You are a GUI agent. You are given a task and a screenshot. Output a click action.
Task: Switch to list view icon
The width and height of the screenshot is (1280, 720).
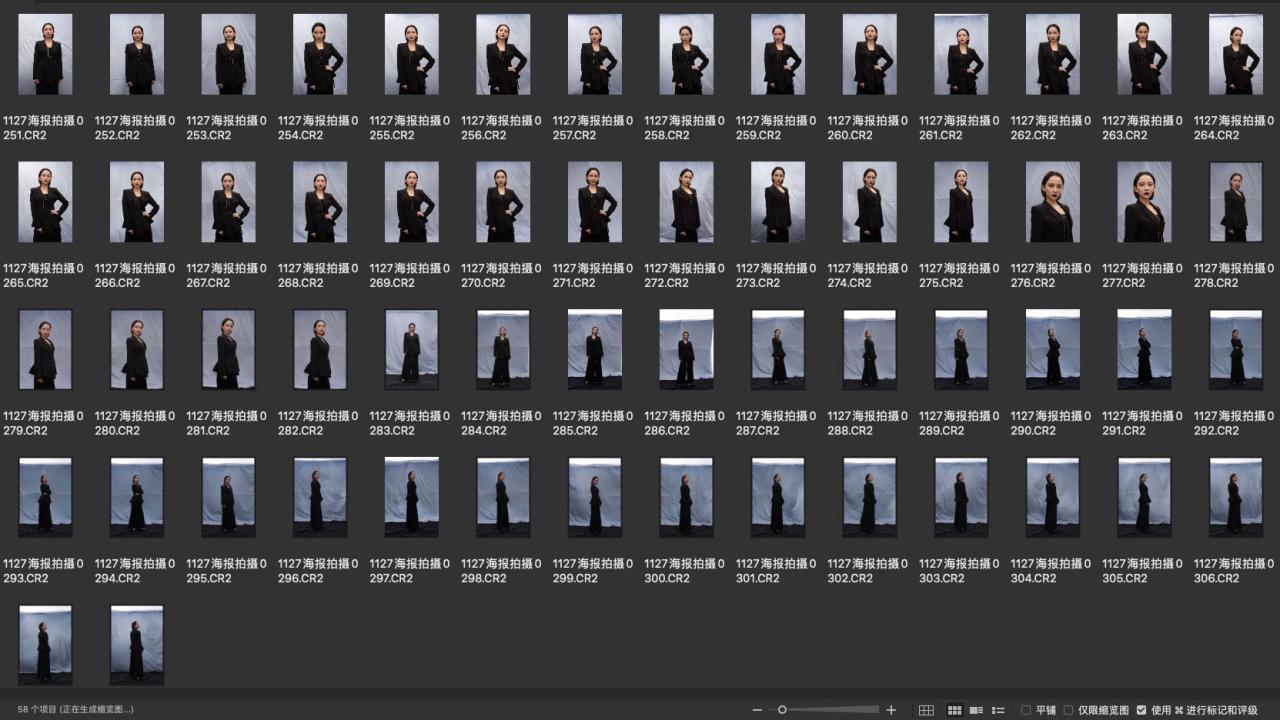click(x=997, y=710)
